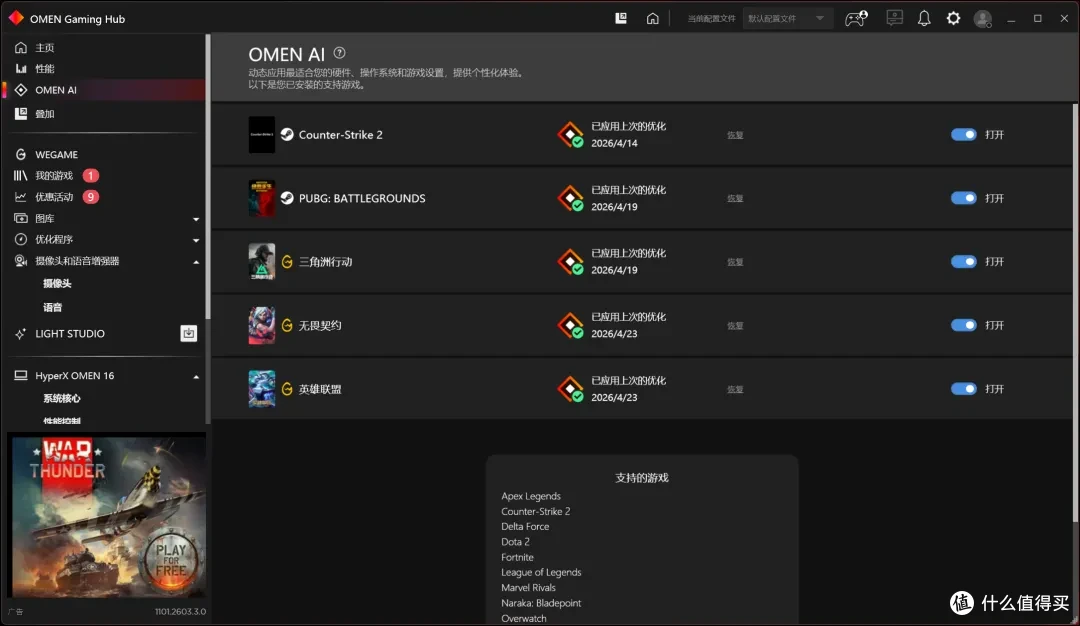Viewport: 1080px width, 626px height.
Task: Turn off 英雄联盟 optimization toggle
Action: pyautogui.click(x=964, y=388)
